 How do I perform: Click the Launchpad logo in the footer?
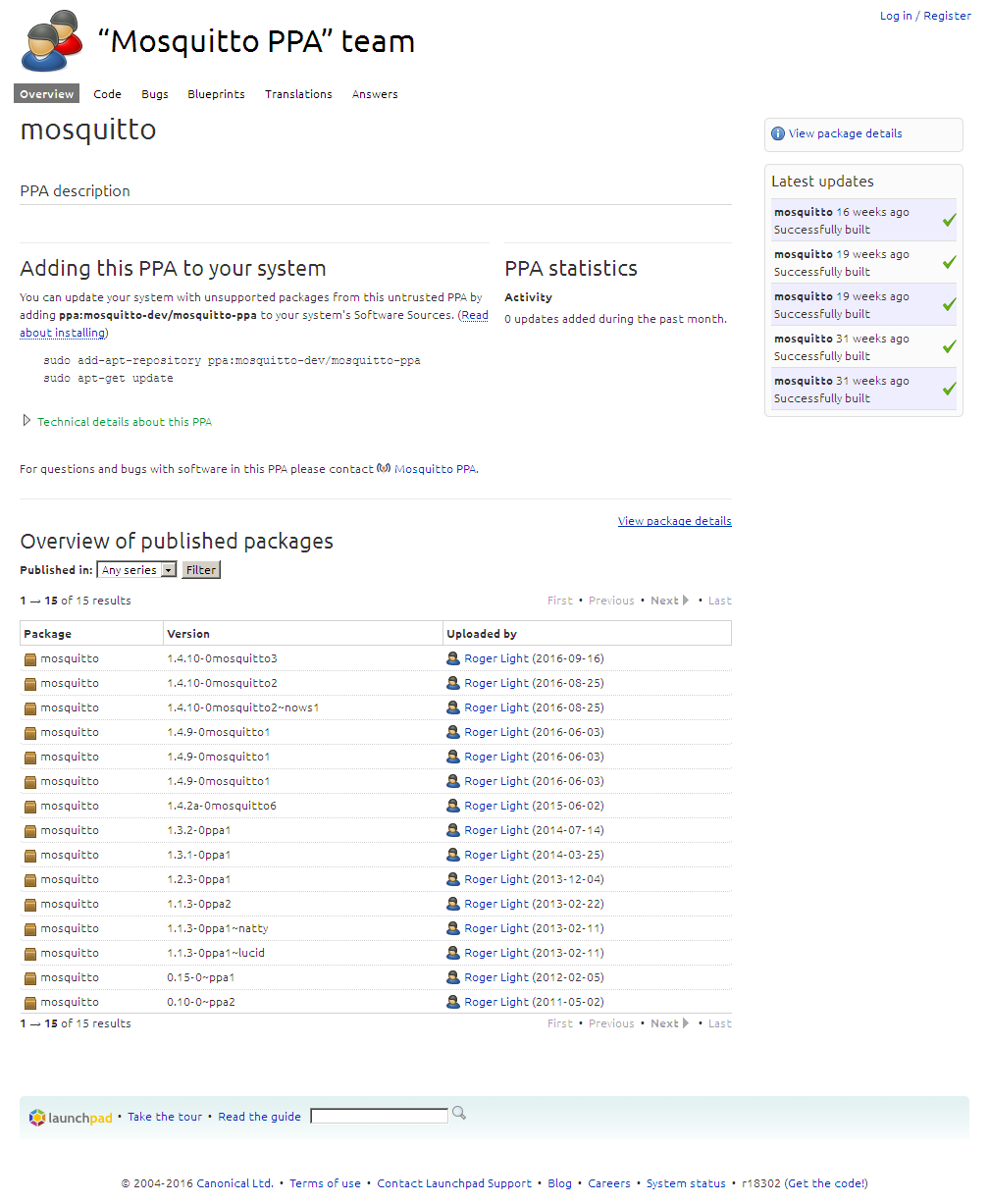coord(71,1117)
